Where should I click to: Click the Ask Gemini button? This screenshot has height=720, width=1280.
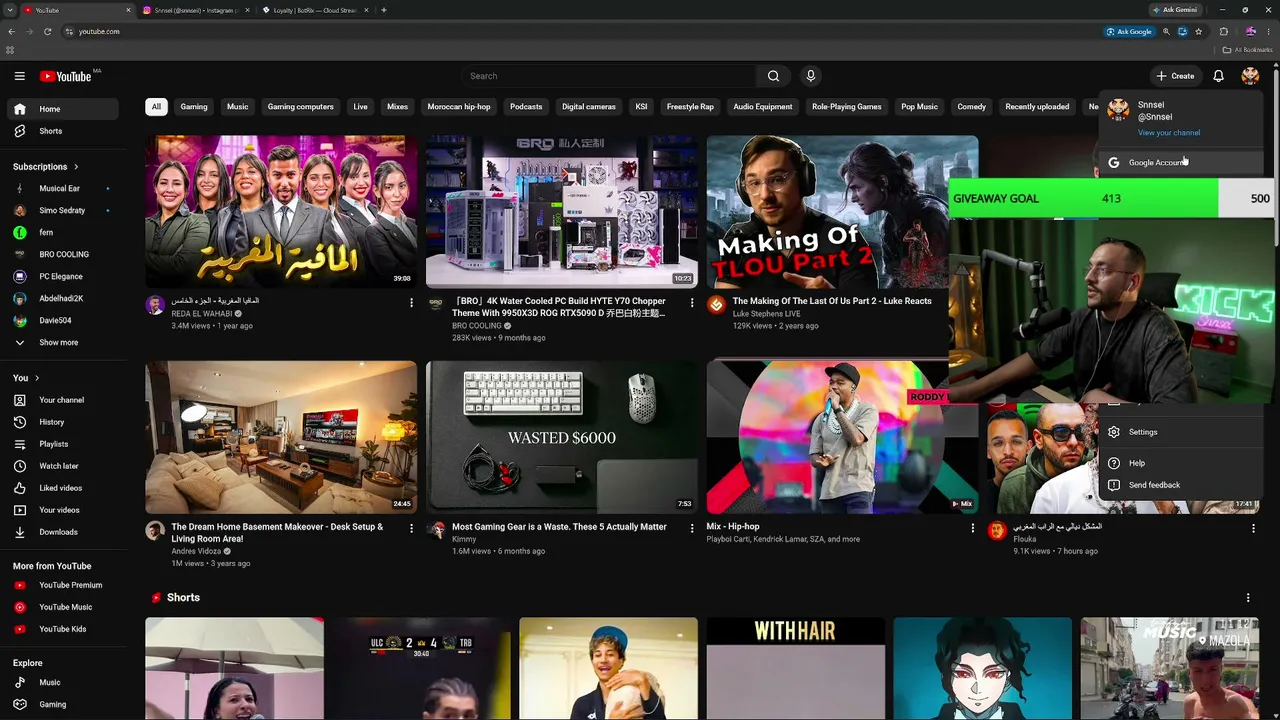click(1174, 10)
